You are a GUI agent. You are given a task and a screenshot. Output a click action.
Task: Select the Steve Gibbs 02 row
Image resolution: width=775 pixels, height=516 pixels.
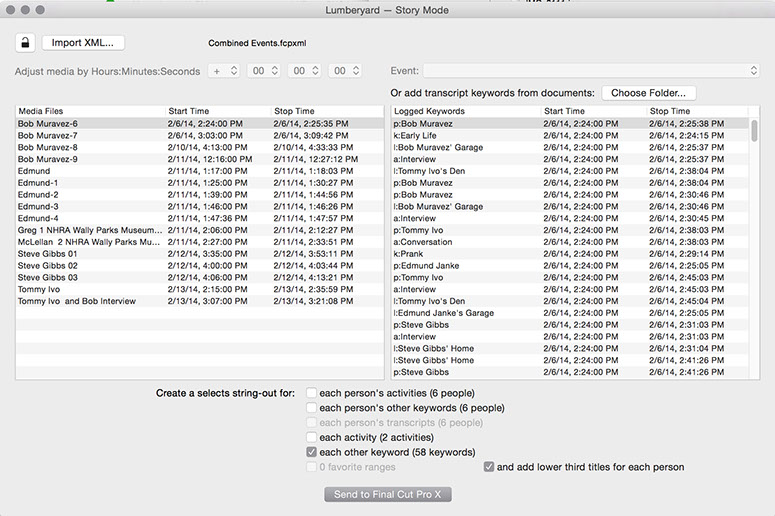(200, 266)
